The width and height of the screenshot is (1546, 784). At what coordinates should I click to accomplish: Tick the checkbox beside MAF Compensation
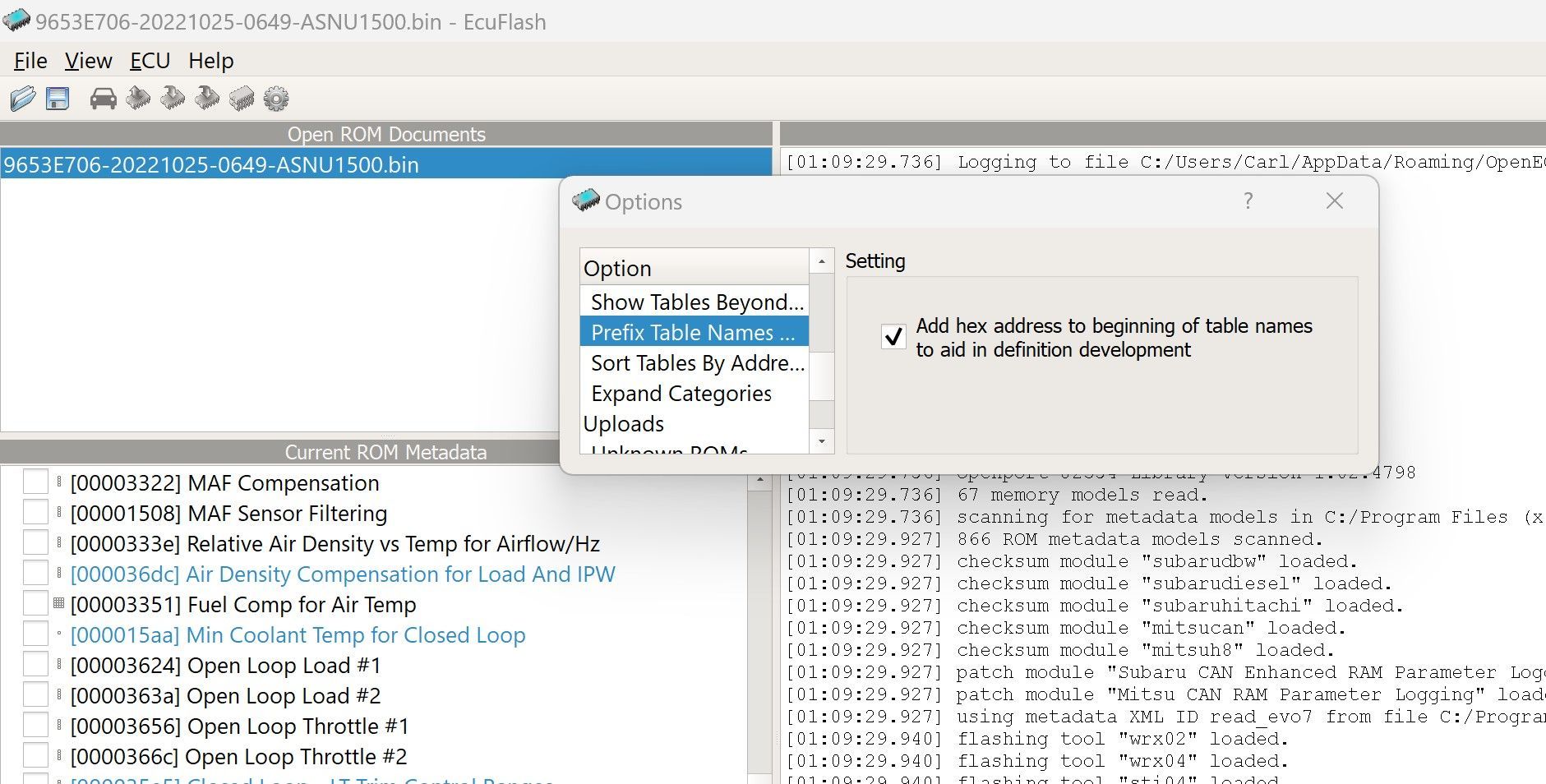35,482
